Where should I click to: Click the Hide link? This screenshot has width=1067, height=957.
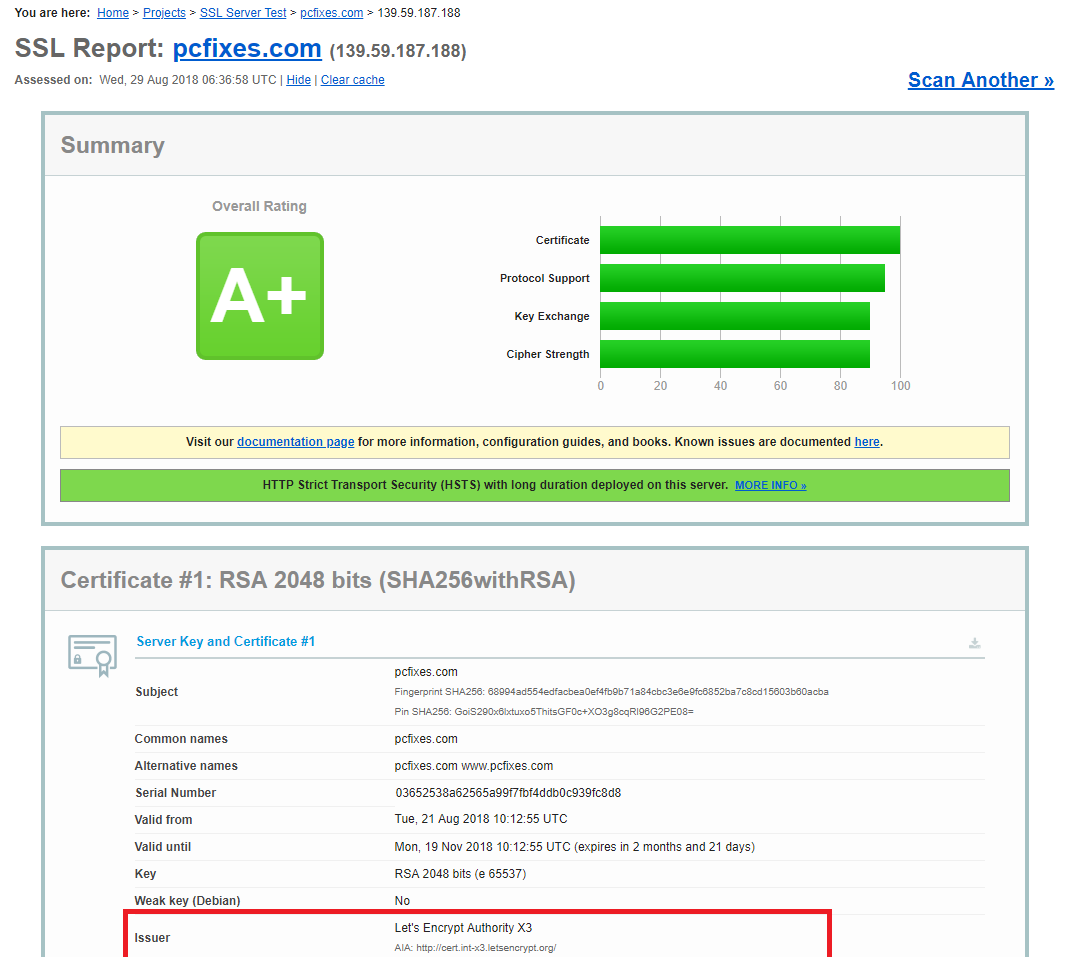[x=299, y=80]
